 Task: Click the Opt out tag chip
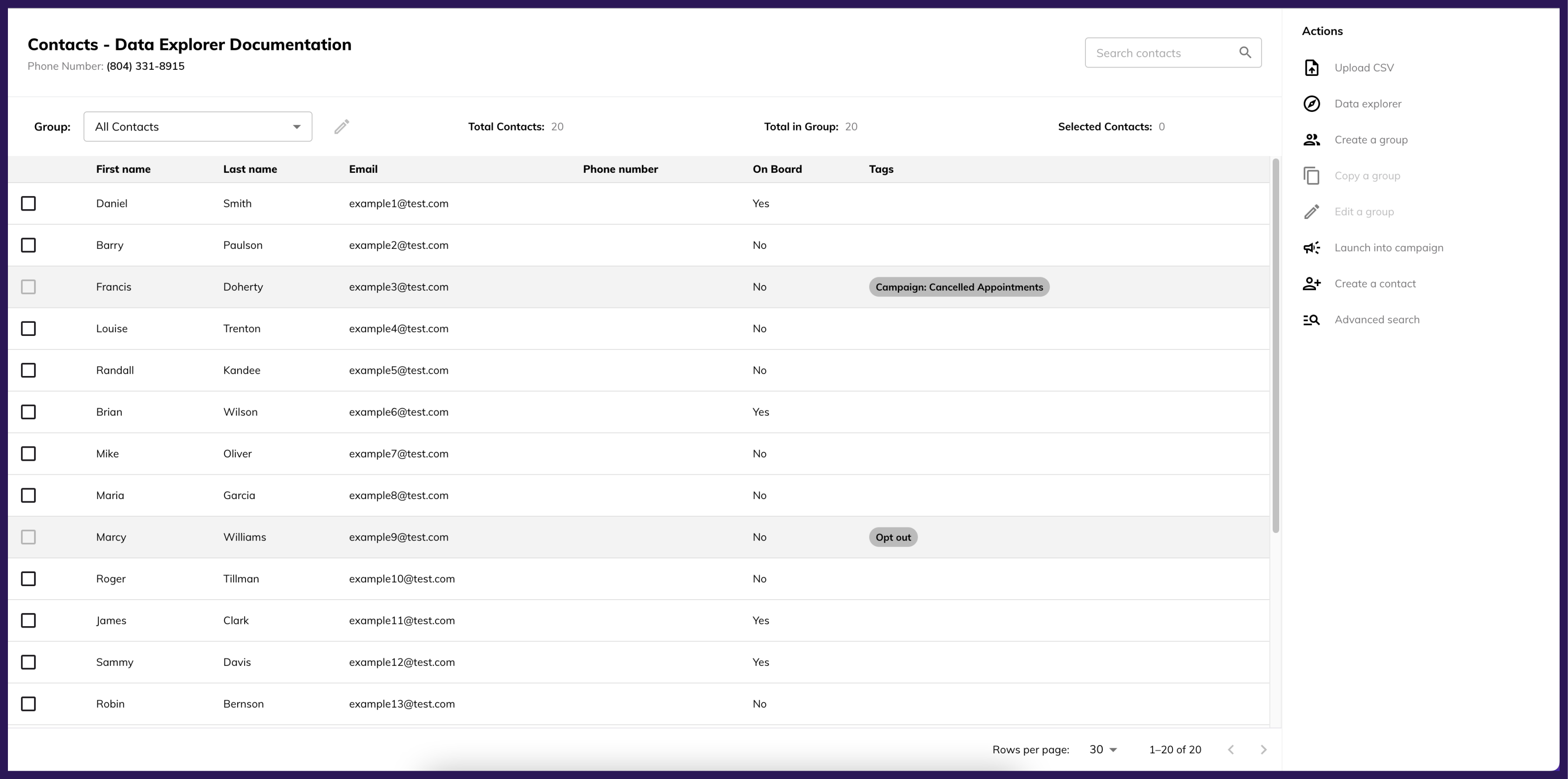coord(893,537)
